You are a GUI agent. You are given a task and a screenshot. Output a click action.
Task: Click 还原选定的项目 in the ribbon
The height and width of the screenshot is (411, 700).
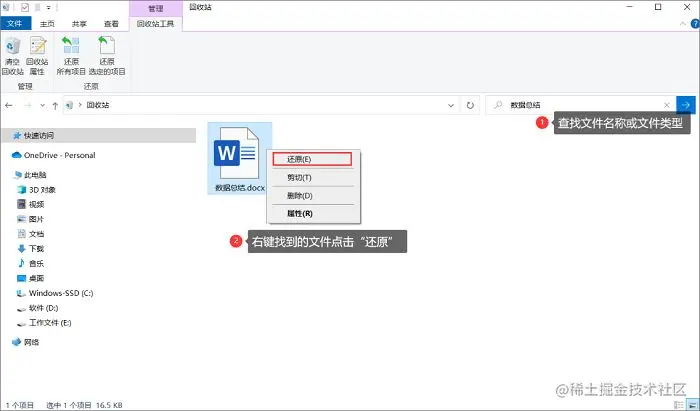(107, 56)
